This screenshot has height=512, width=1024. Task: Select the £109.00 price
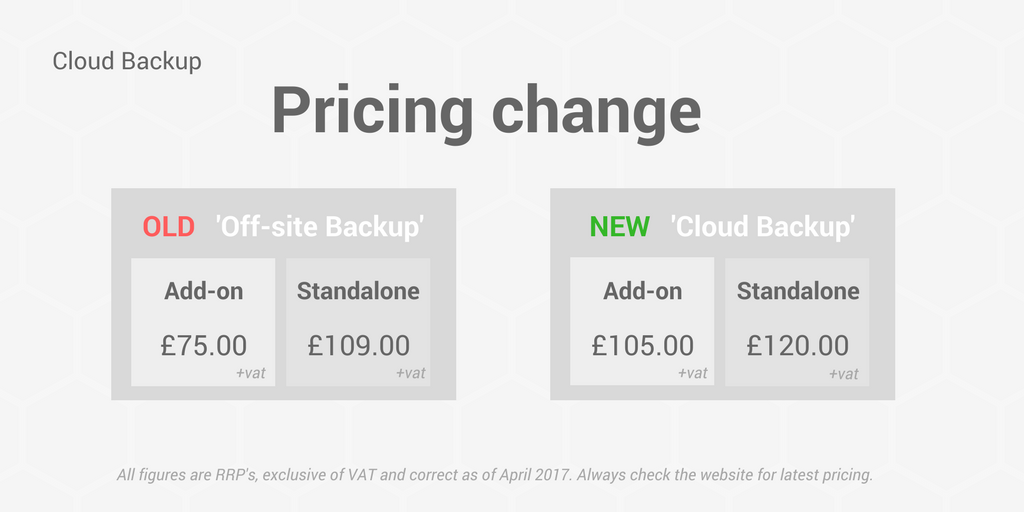(x=359, y=345)
